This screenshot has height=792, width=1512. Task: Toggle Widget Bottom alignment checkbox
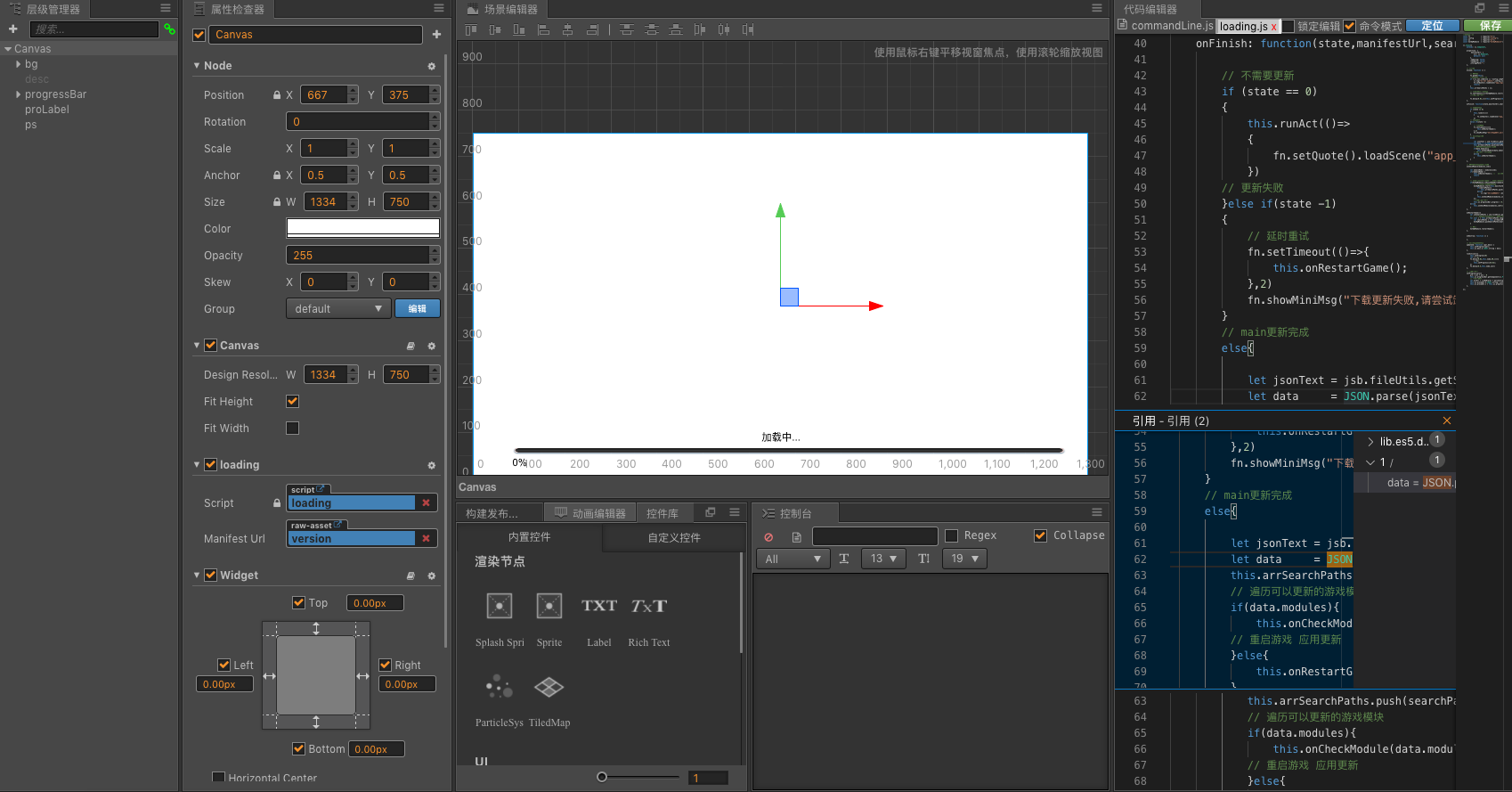click(x=299, y=748)
